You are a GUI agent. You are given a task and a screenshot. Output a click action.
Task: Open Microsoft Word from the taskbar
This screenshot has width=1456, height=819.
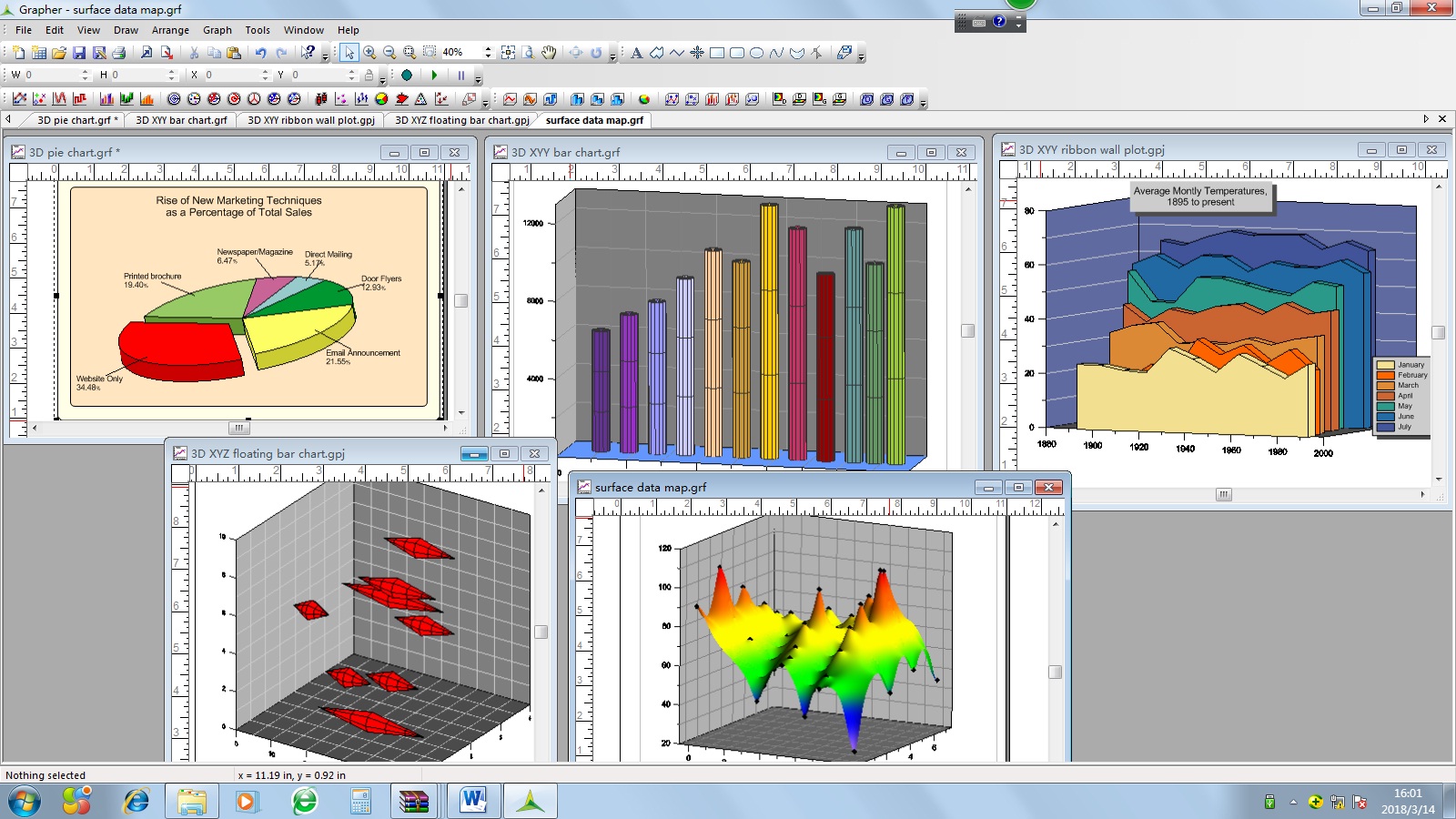pyautogui.click(x=473, y=802)
